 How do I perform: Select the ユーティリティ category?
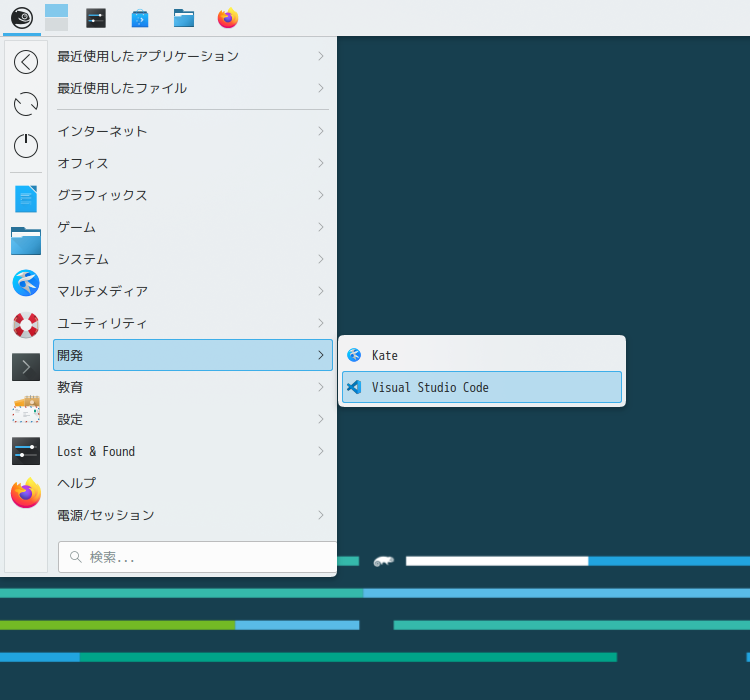point(193,323)
